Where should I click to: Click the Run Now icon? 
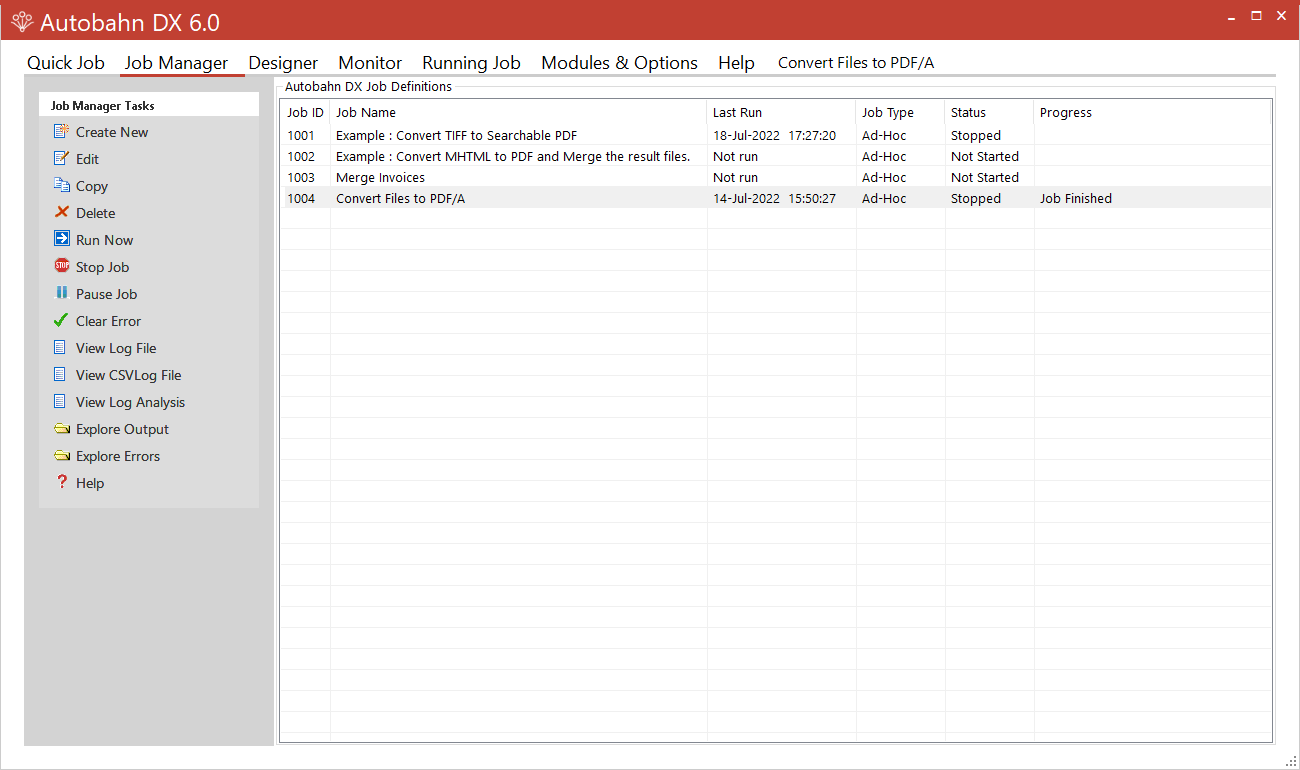pyautogui.click(x=62, y=239)
